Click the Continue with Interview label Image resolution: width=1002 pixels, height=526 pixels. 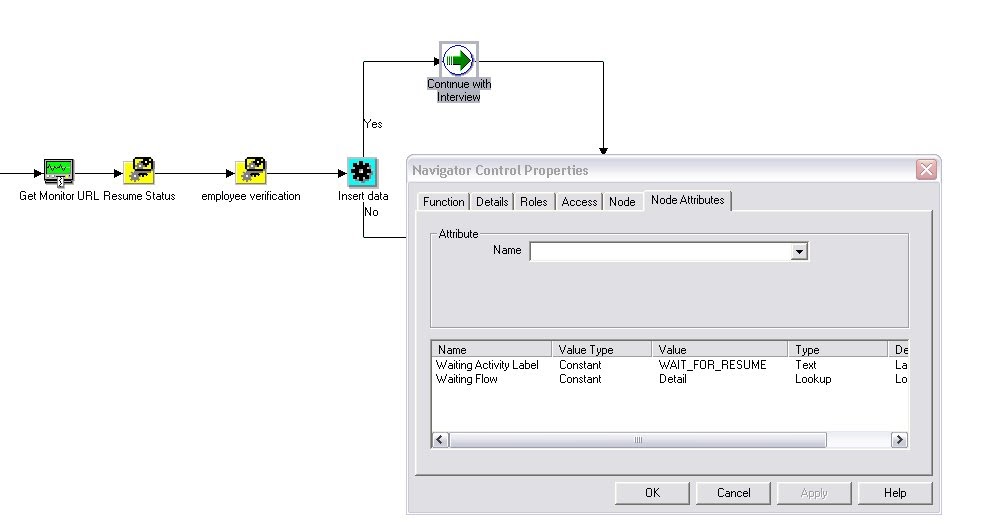click(459, 90)
